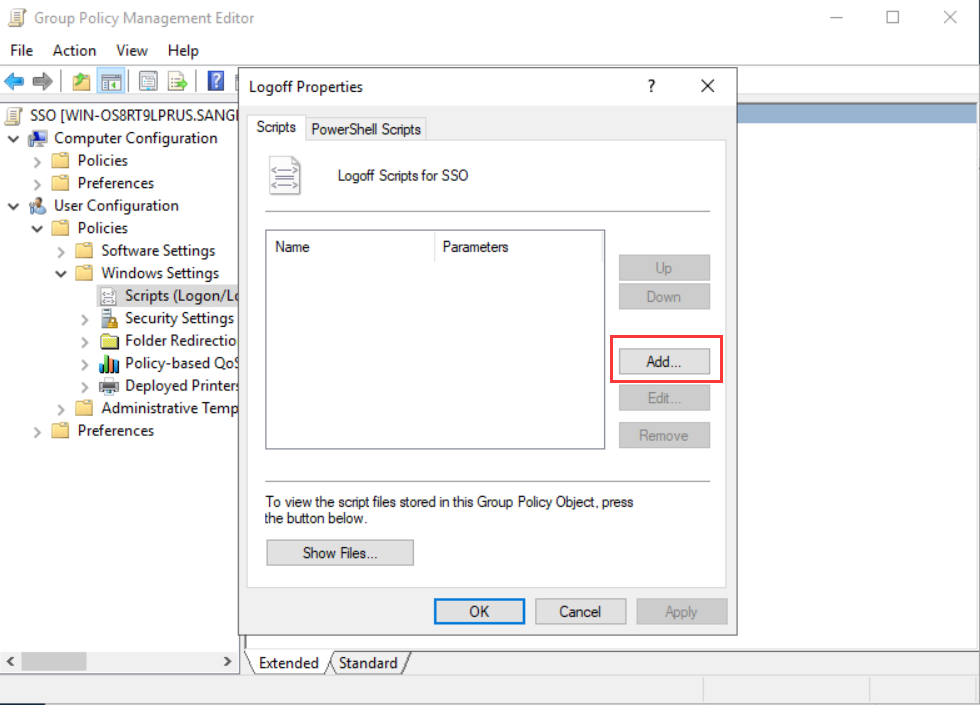Open the File menu
This screenshot has height=705, width=980.
tap(22, 51)
